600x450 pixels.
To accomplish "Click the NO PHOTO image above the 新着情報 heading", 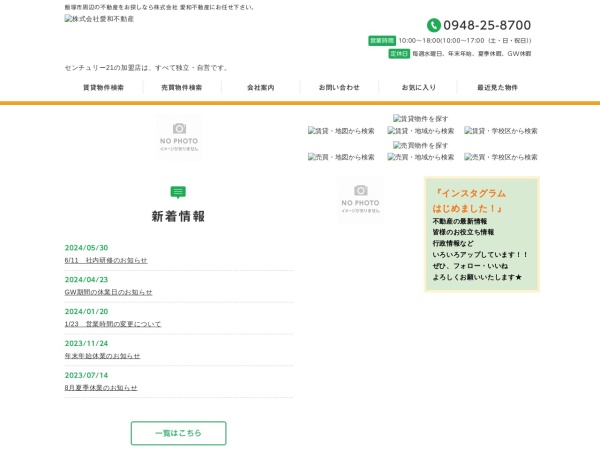I will (x=179, y=137).
